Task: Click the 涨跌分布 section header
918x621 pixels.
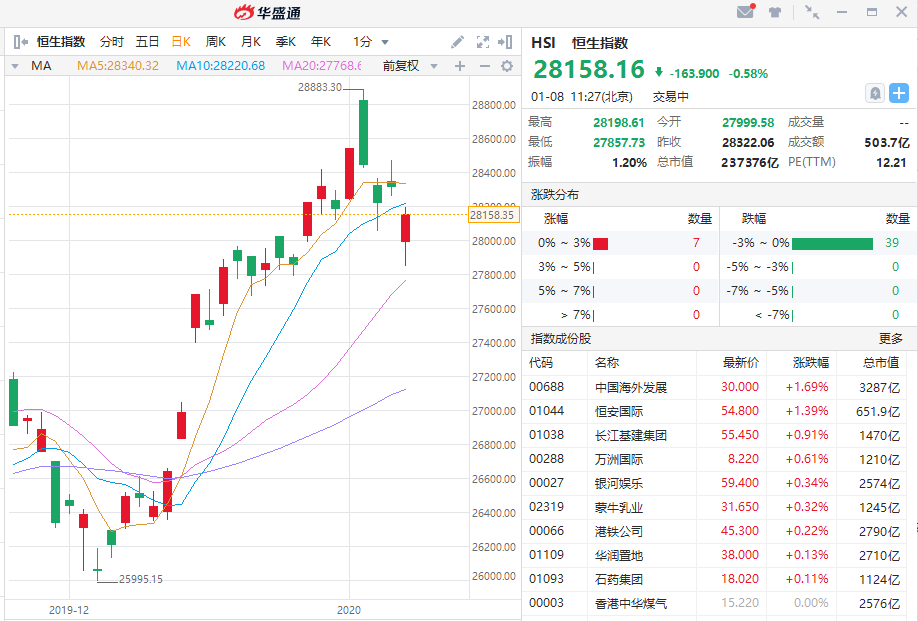Action: [555, 194]
